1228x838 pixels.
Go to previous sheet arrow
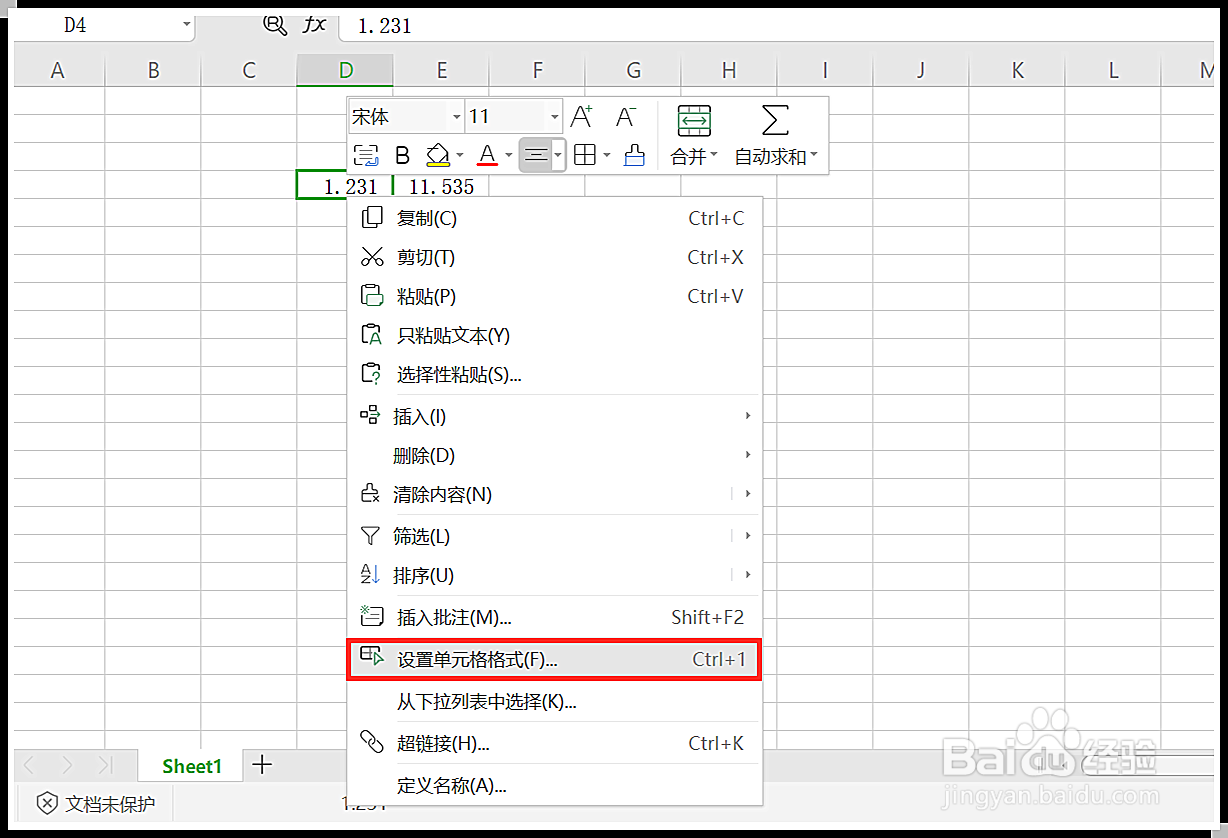(x=29, y=766)
